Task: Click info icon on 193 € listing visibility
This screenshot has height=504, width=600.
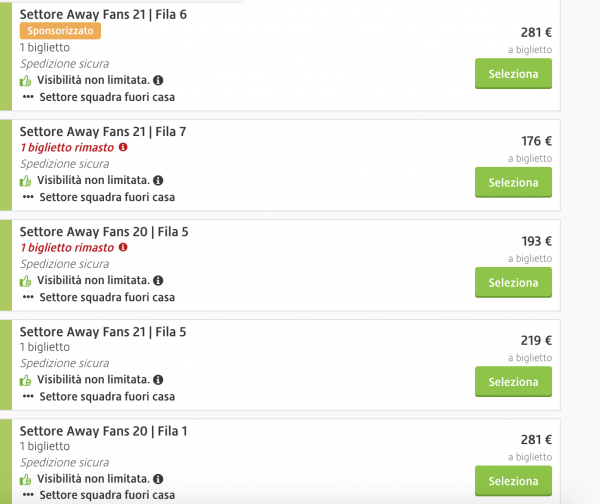Action: click(x=158, y=280)
